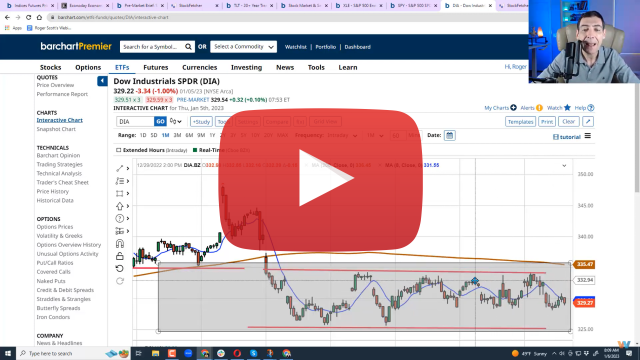Viewport: 640px width, 360px height.
Task: Click the orange 335.47 price label
Action: 584,264
